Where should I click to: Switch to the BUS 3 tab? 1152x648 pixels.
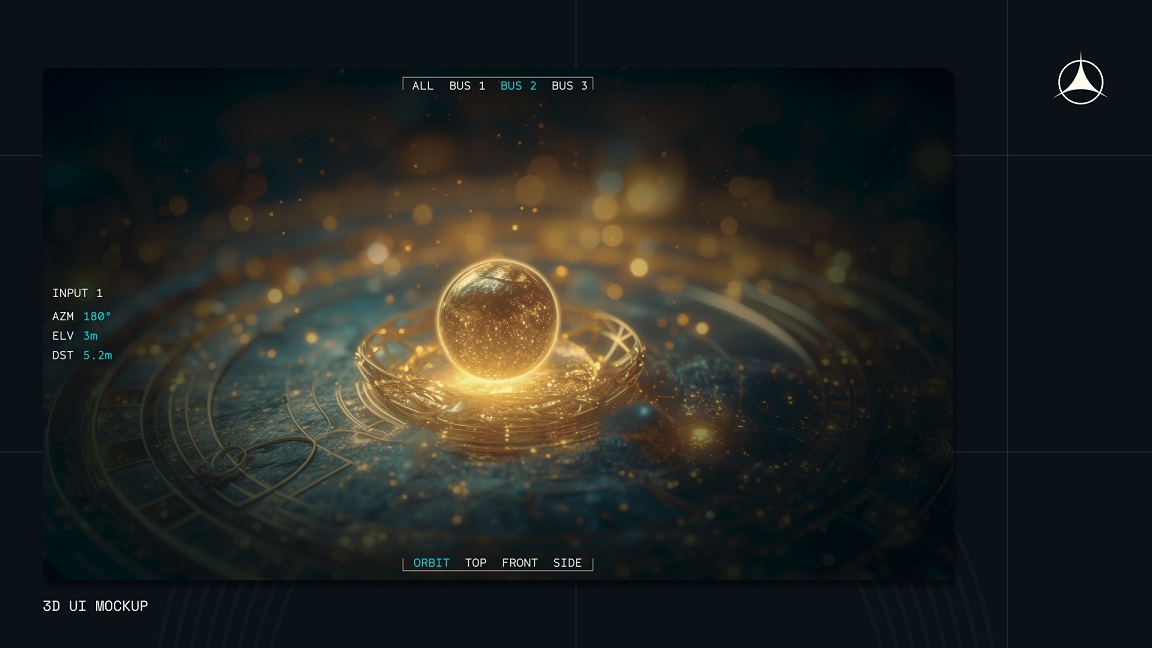569,86
